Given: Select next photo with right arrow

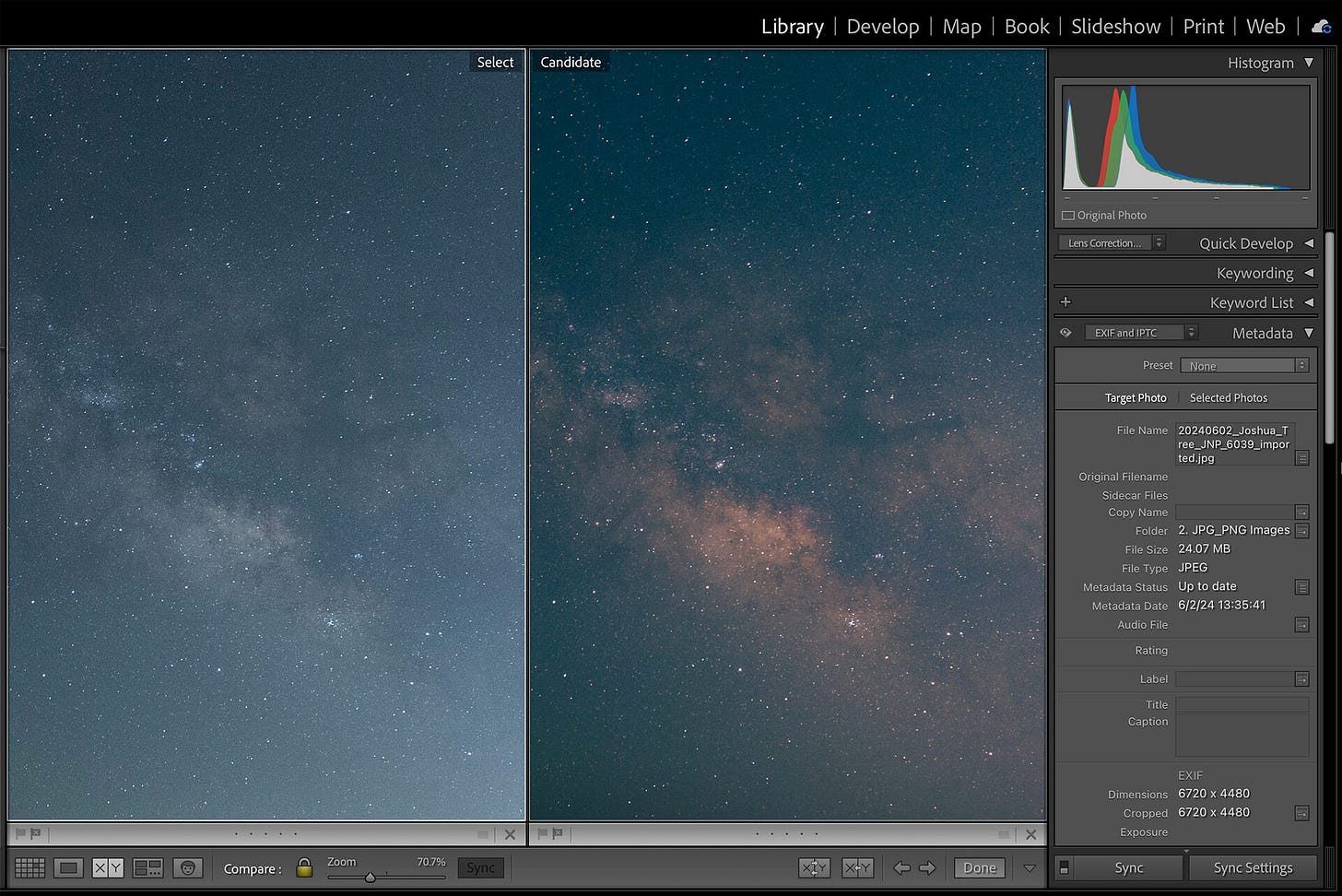Looking at the screenshot, I should click(x=927, y=867).
